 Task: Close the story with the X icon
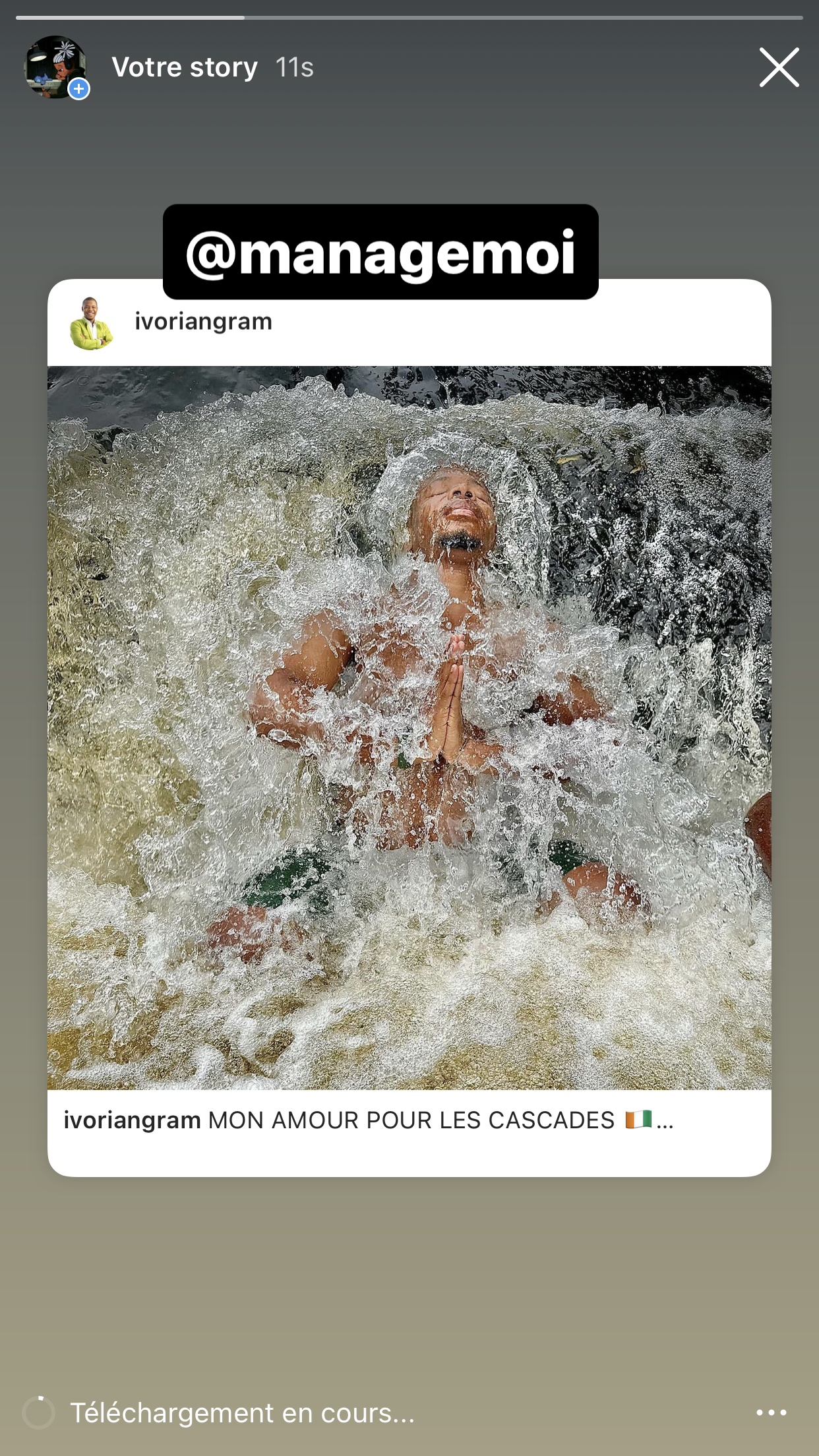pos(779,67)
